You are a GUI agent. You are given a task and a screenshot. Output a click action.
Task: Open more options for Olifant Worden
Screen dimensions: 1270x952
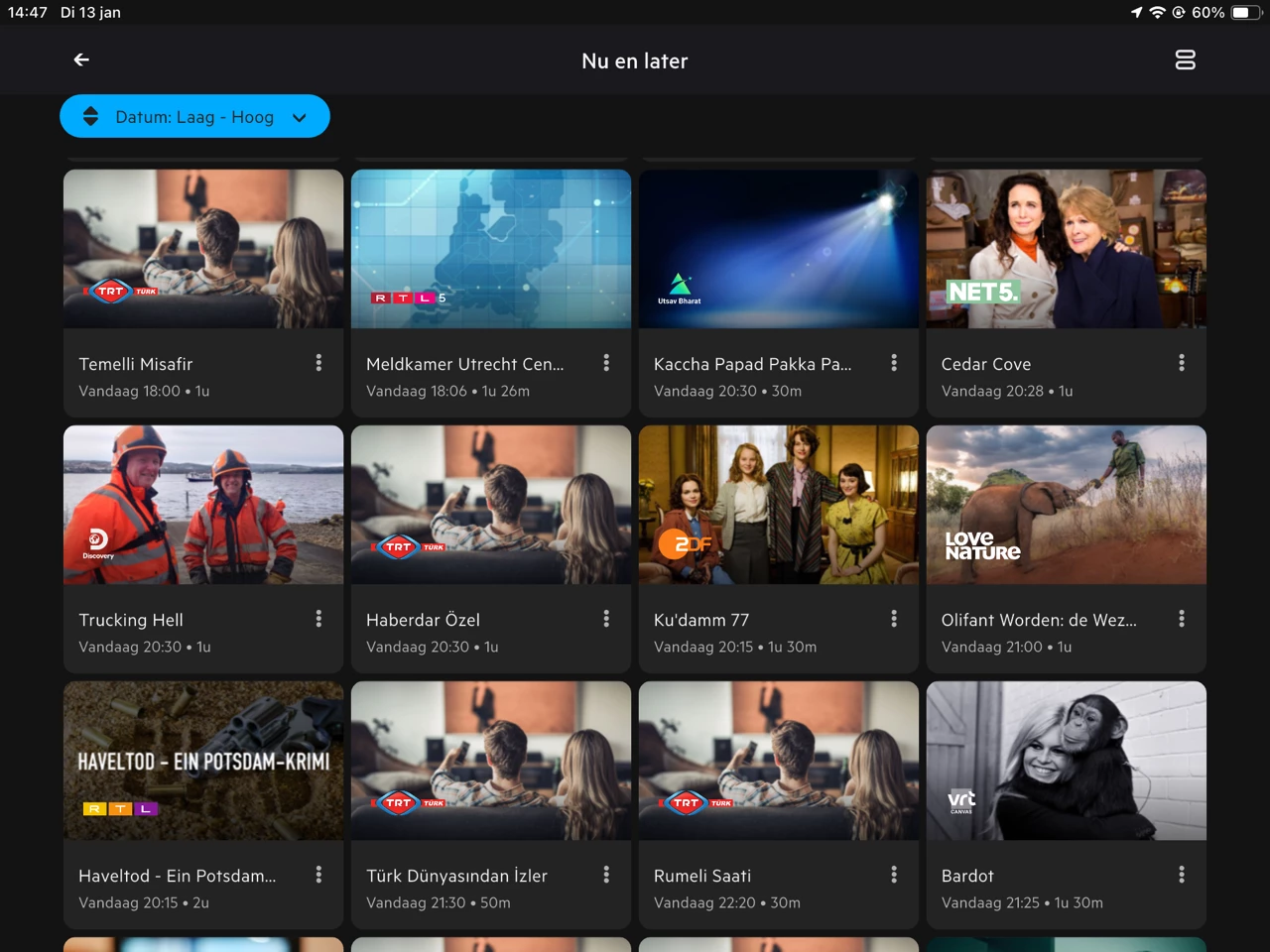[x=1181, y=619]
